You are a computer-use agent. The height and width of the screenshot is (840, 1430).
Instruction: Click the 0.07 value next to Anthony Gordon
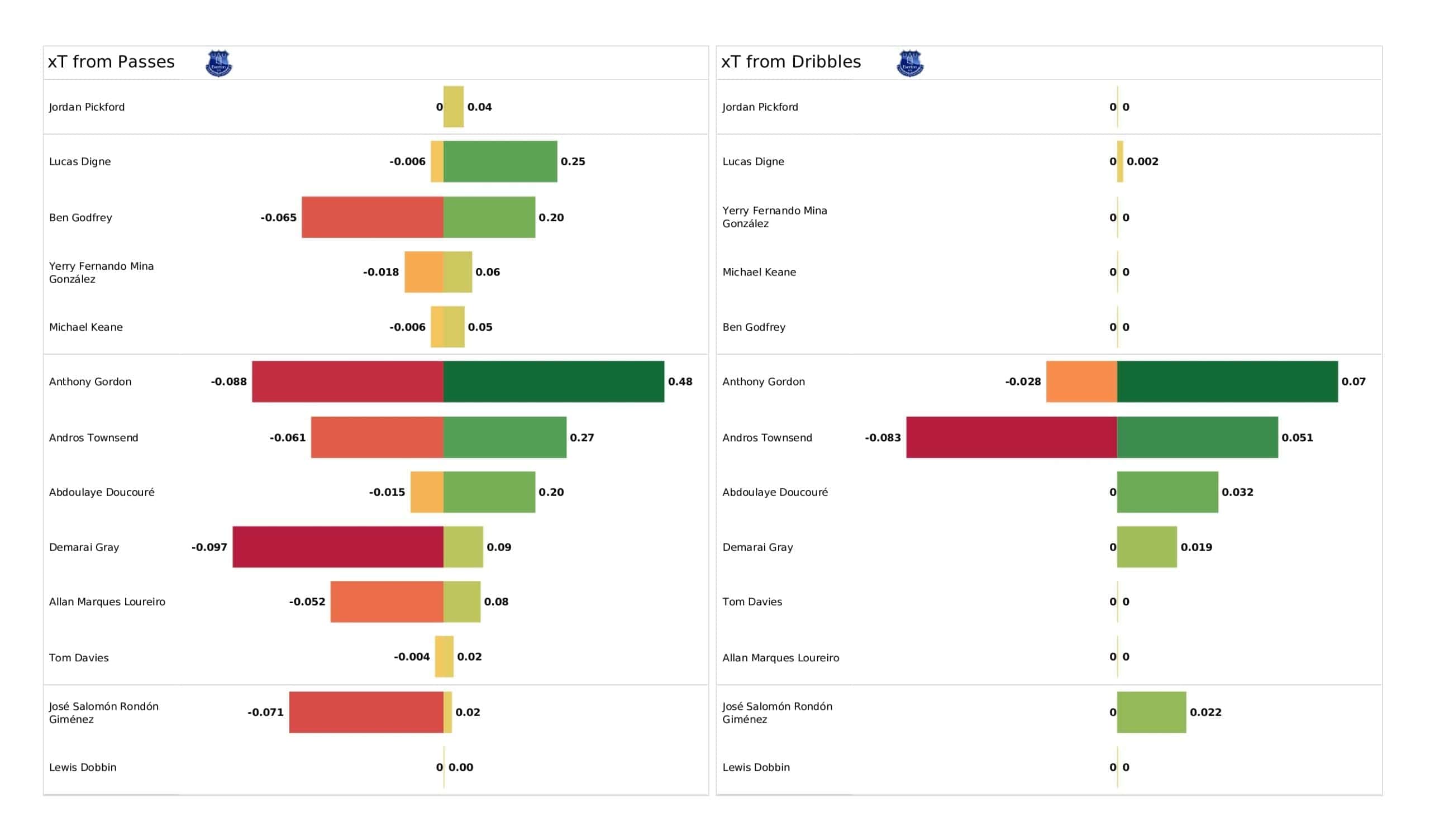pyautogui.click(x=1353, y=381)
